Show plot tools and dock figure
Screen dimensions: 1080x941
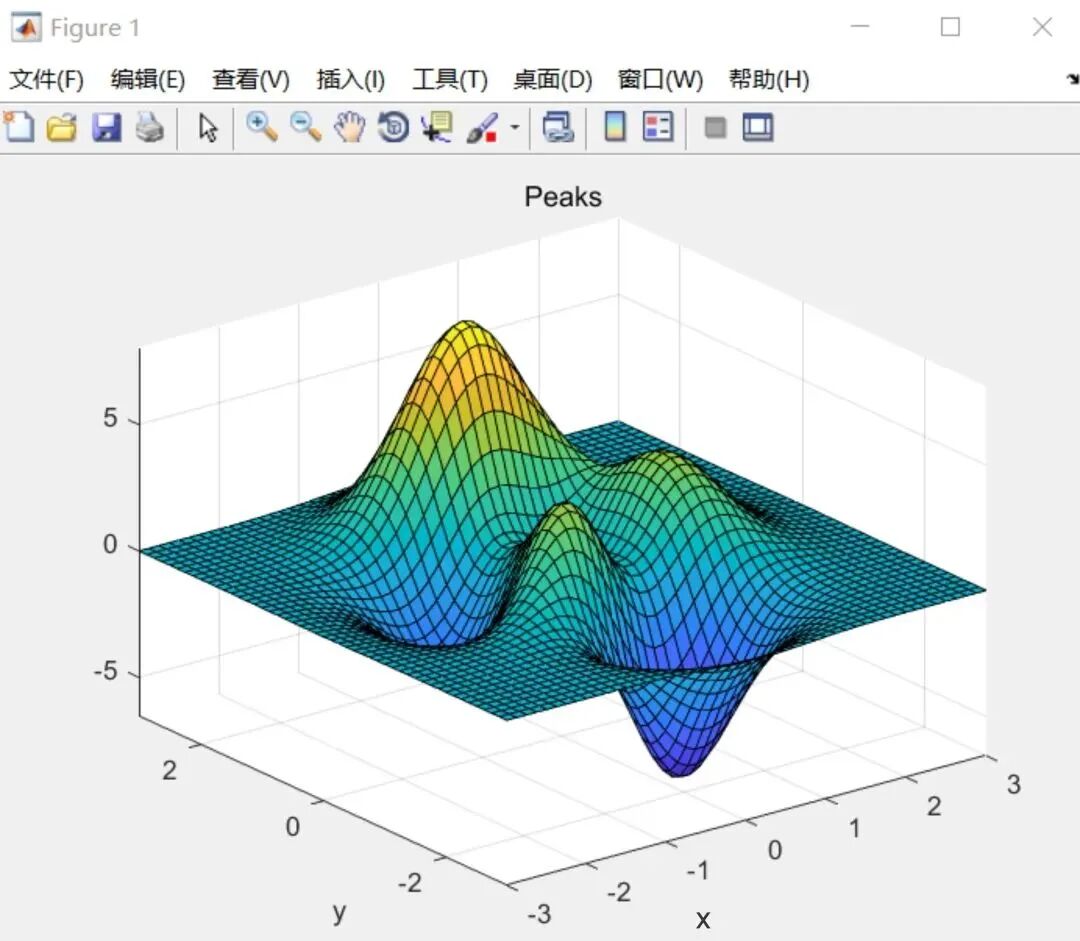758,127
